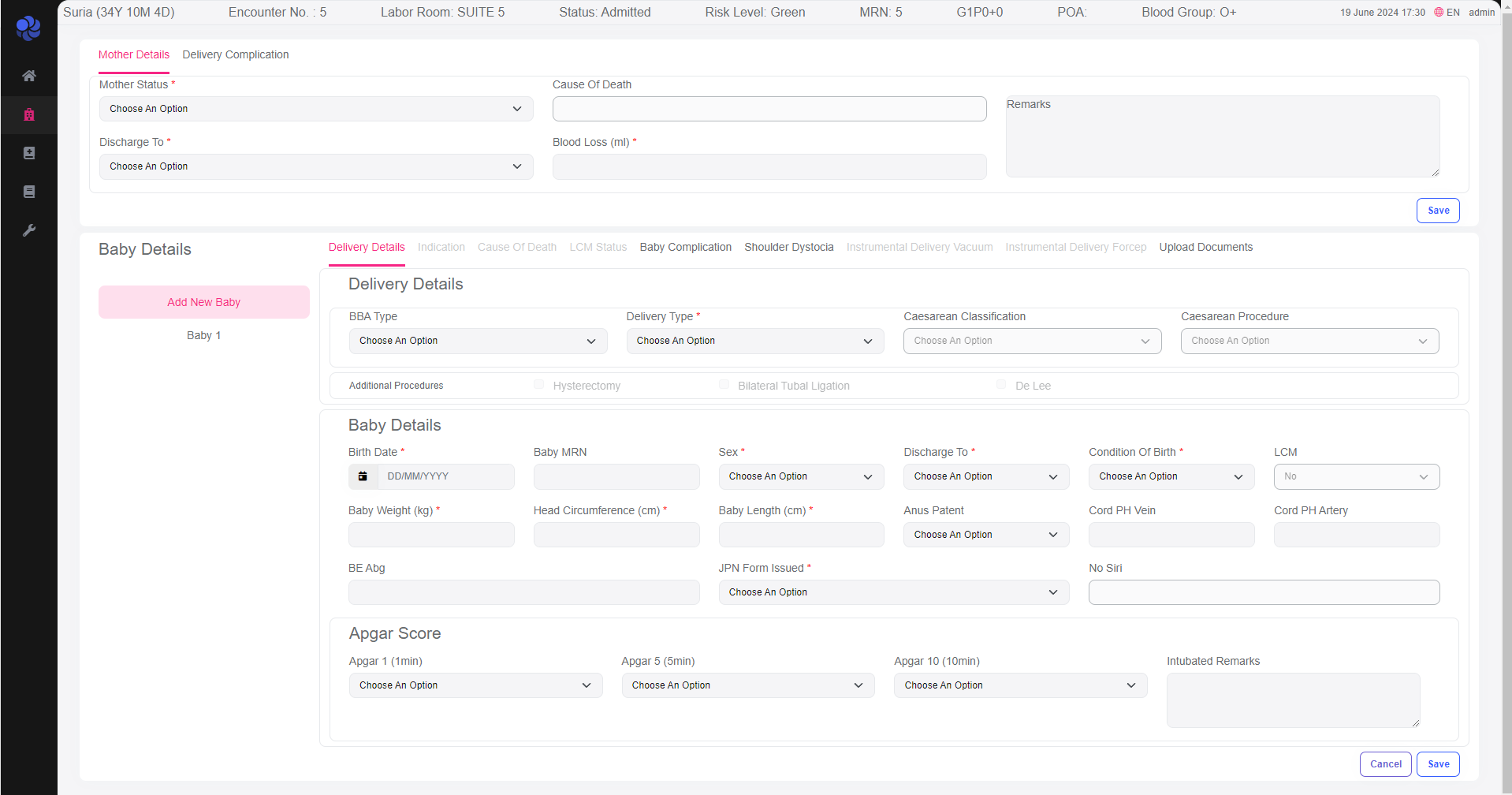1512x795 pixels.
Task: Open the medical book plus sidebar icon
Action: (29, 153)
